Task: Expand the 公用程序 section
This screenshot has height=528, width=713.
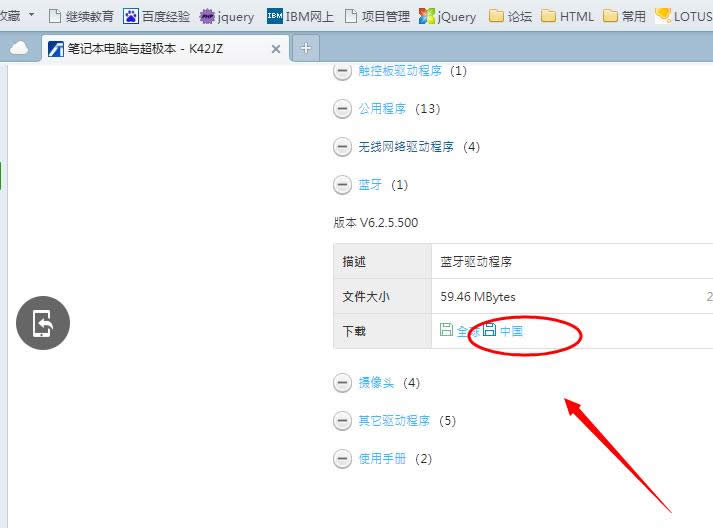Action: [343, 109]
